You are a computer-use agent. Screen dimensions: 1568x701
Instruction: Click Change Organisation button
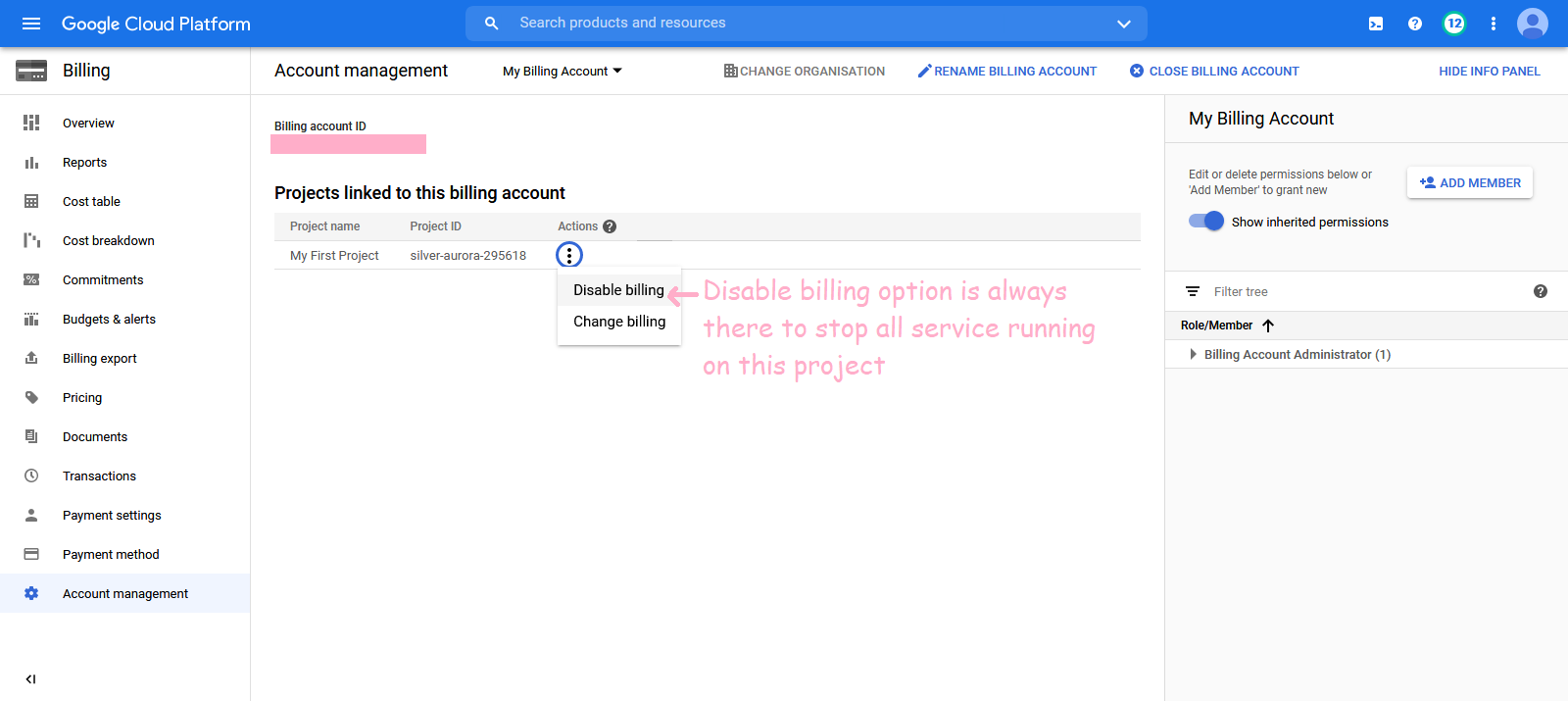coord(804,71)
